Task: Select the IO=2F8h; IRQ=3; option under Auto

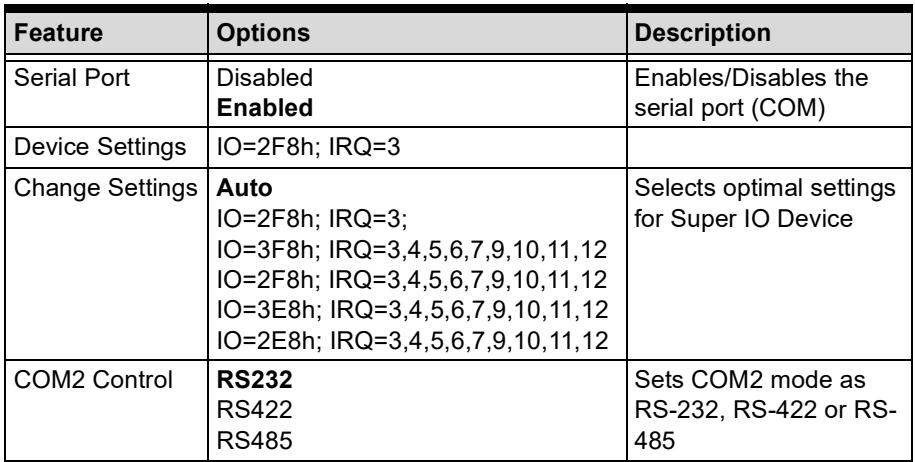Action: coord(312,219)
